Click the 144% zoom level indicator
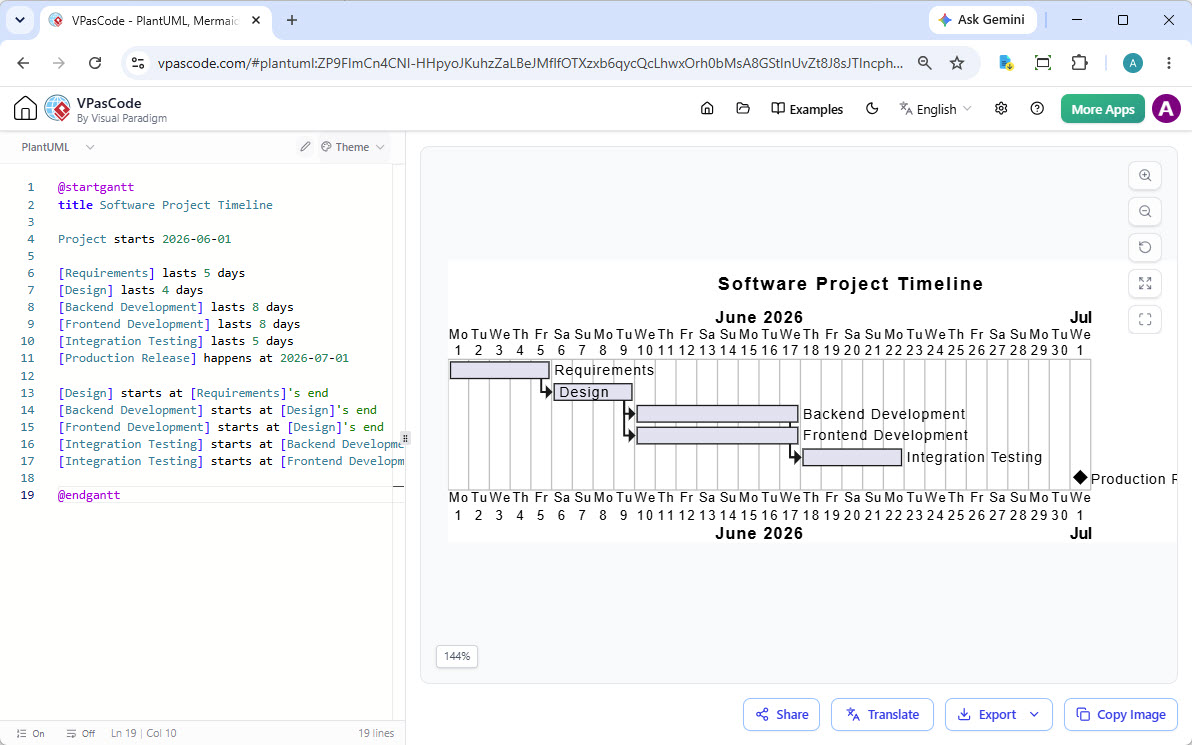Screen dimensions: 1192x745 point(457,656)
